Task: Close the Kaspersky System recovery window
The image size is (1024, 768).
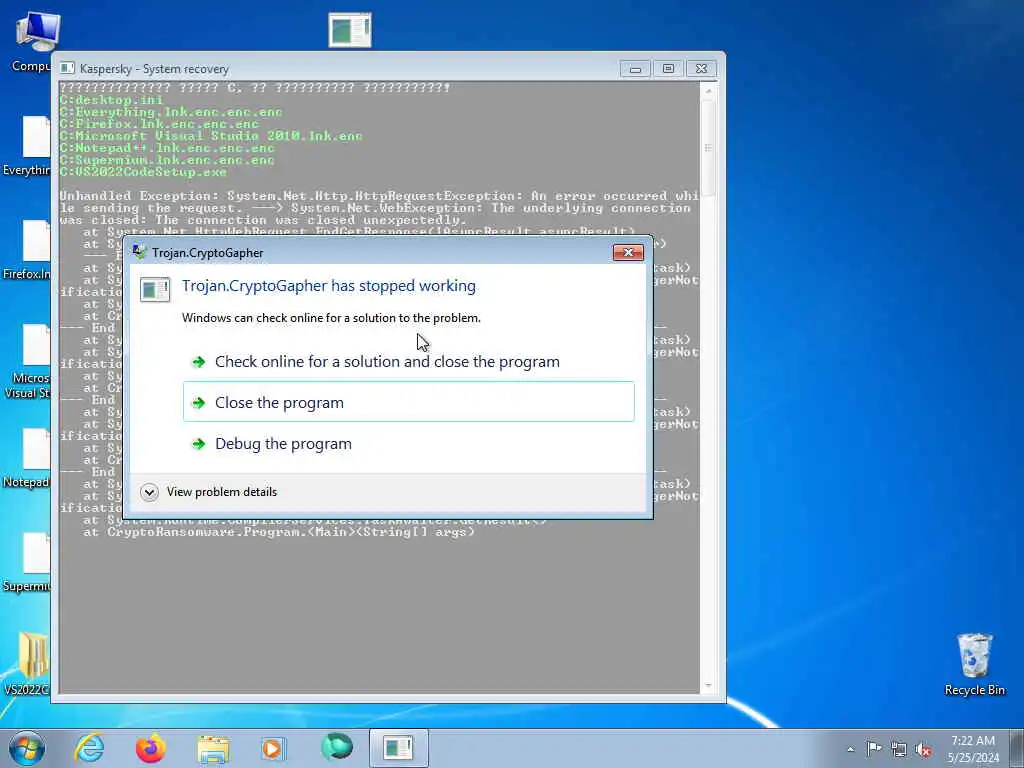Action: pos(701,69)
